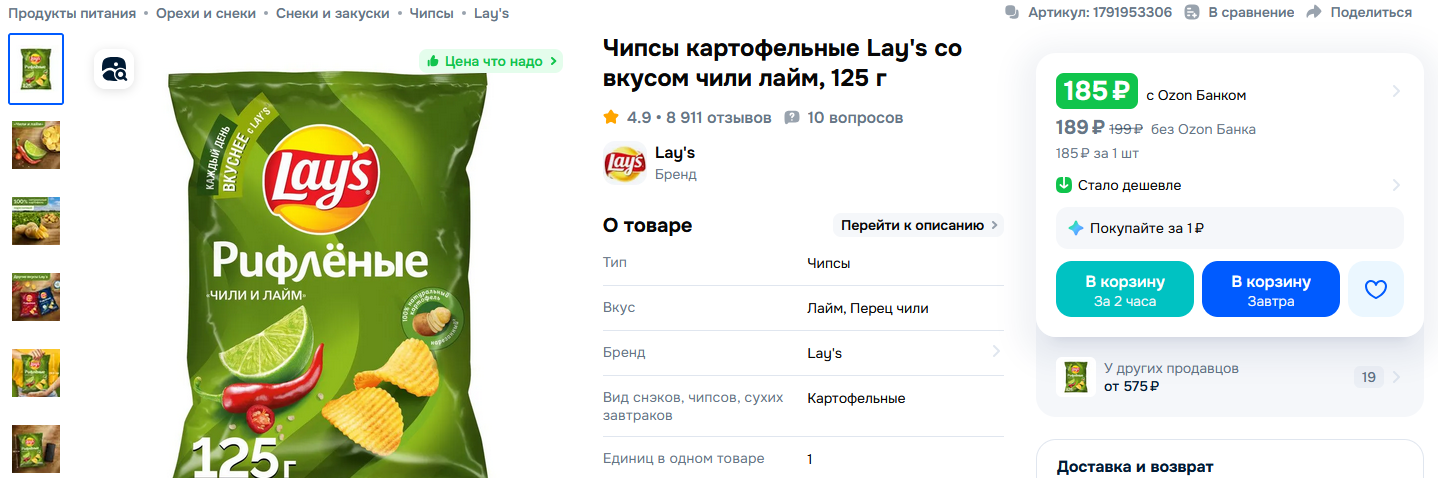The image size is (1438, 478).
Task: Click the questions speech bubble icon
Action: click(792, 118)
